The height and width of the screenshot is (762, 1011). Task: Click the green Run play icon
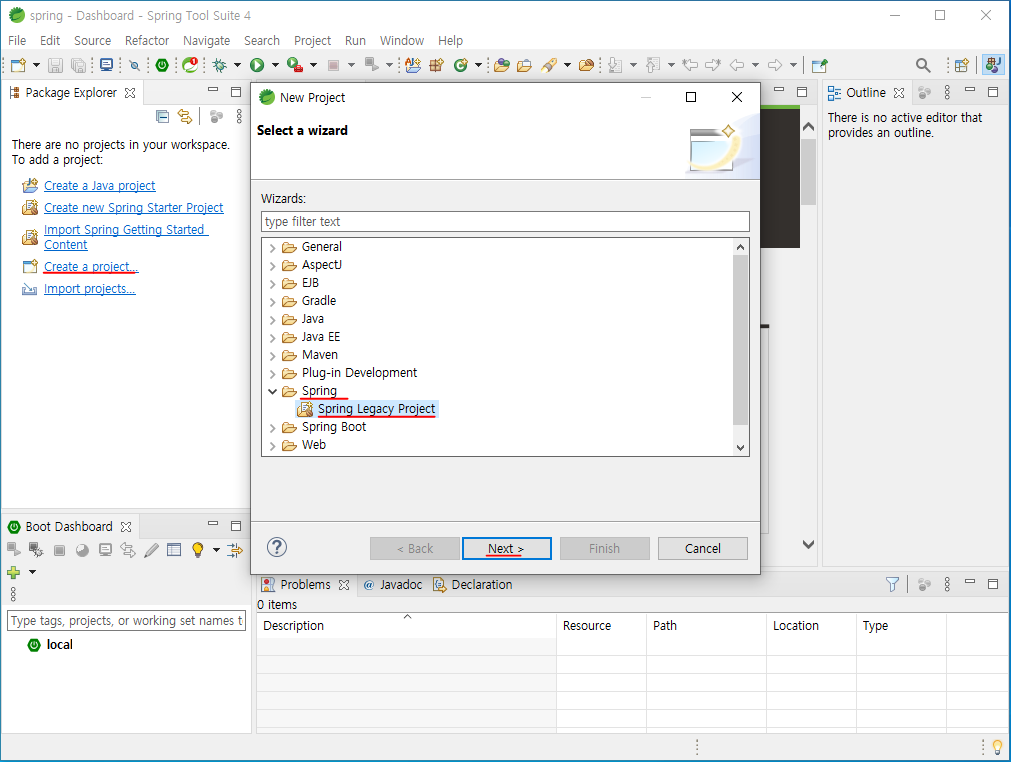tap(257, 65)
